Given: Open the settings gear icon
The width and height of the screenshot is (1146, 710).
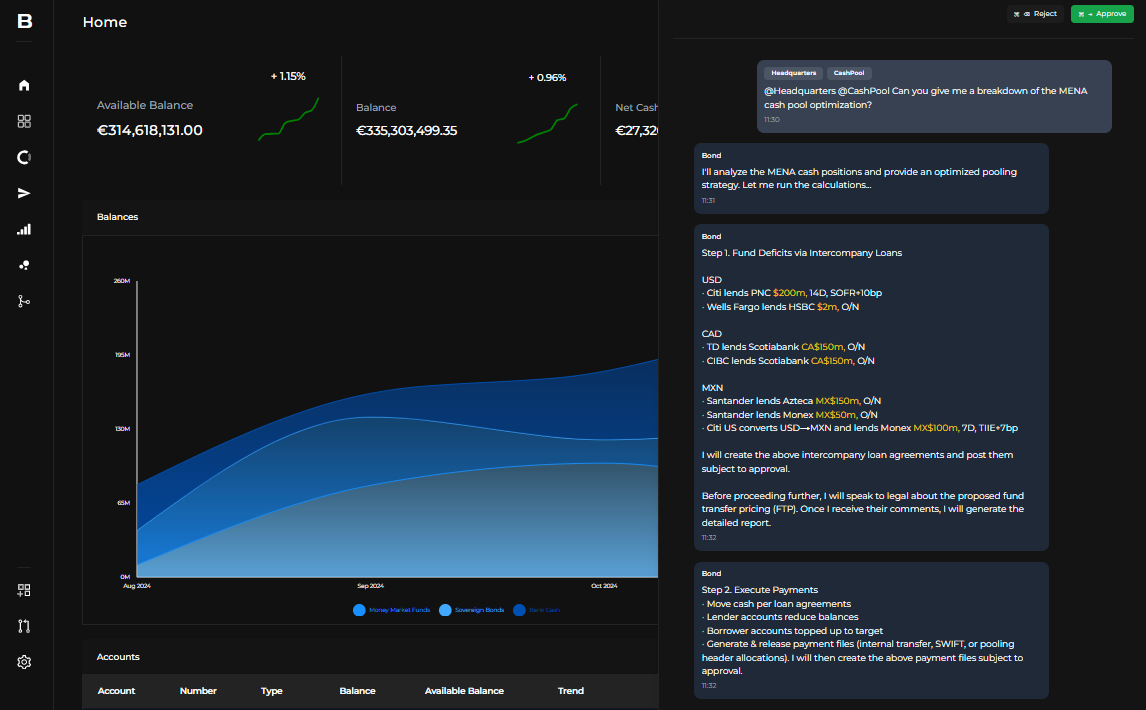Looking at the screenshot, I should coord(24,662).
